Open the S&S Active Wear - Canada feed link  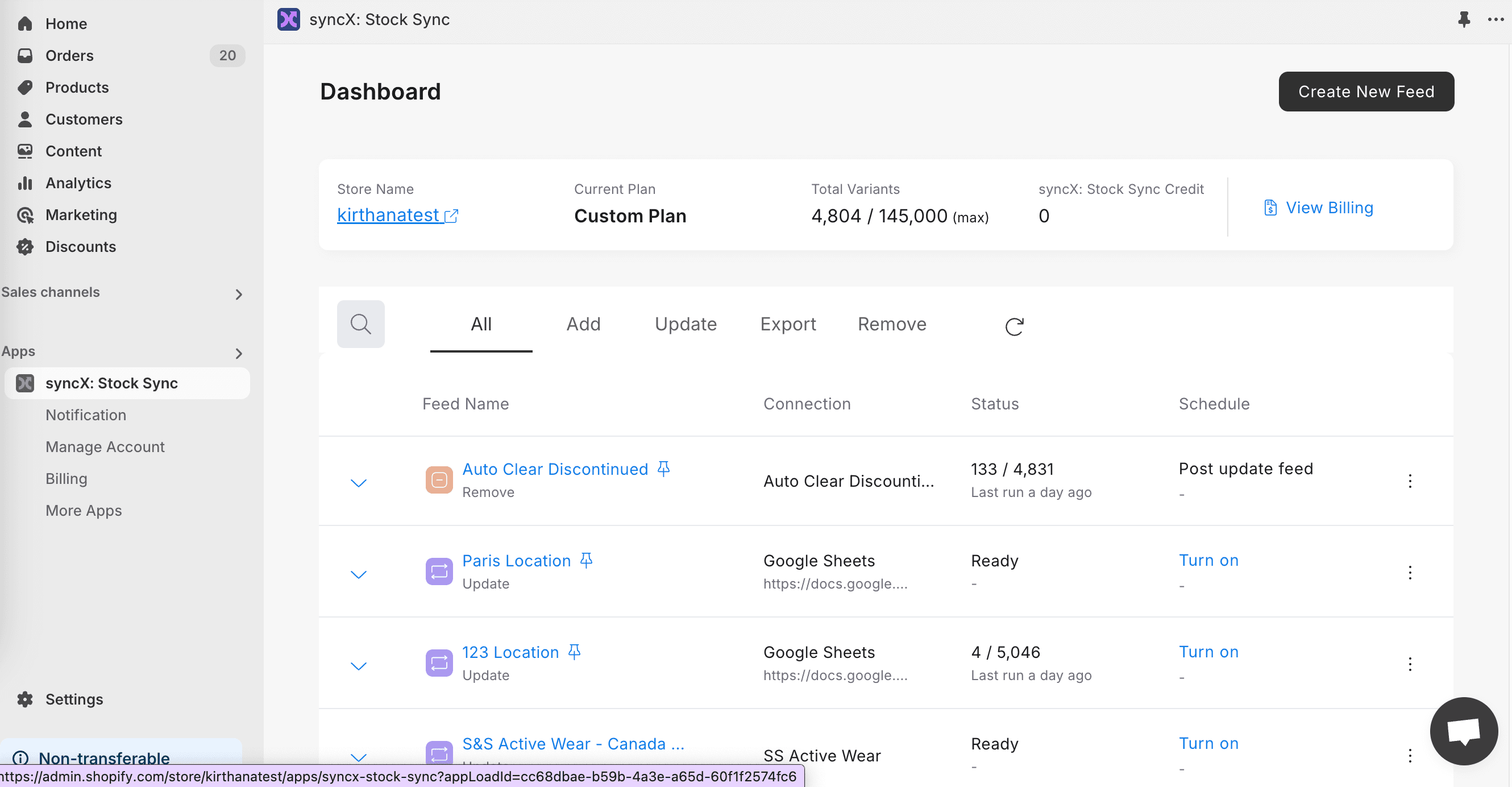click(x=574, y=744)
